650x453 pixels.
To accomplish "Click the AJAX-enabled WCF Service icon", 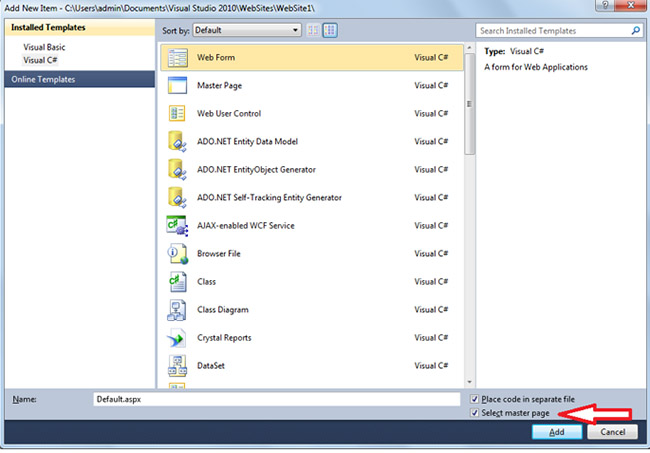I will coord(177,225).
